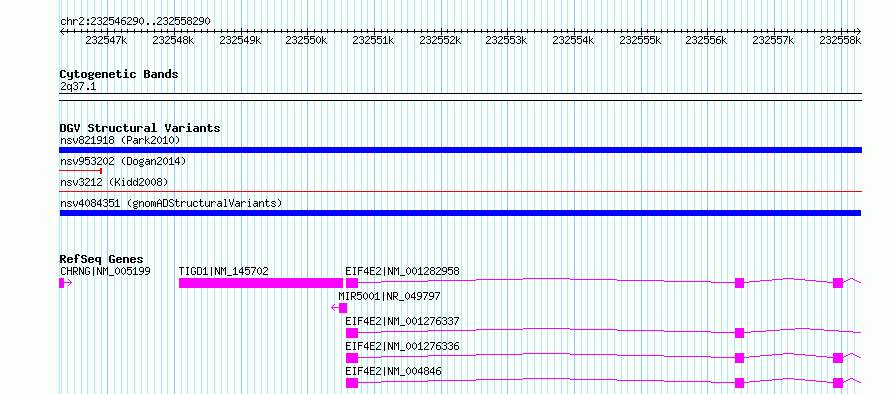Click the 232552k ruler tick label
The image size is (890, 394).
(440, 40)
